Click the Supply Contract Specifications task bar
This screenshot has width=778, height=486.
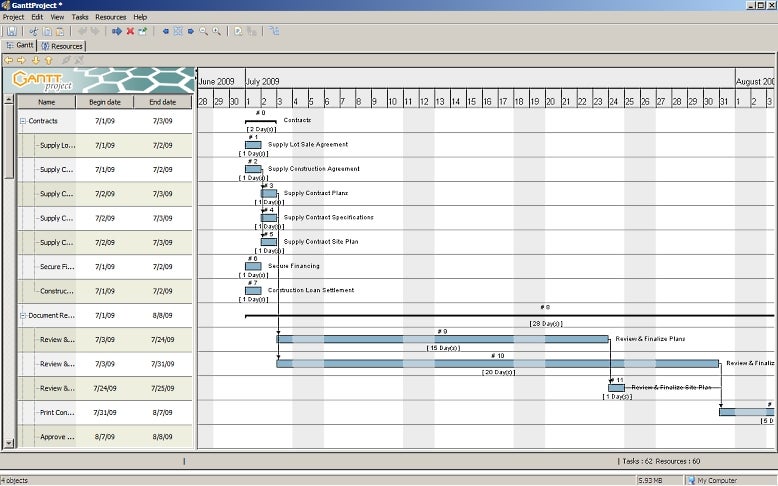tap(269, 218)
